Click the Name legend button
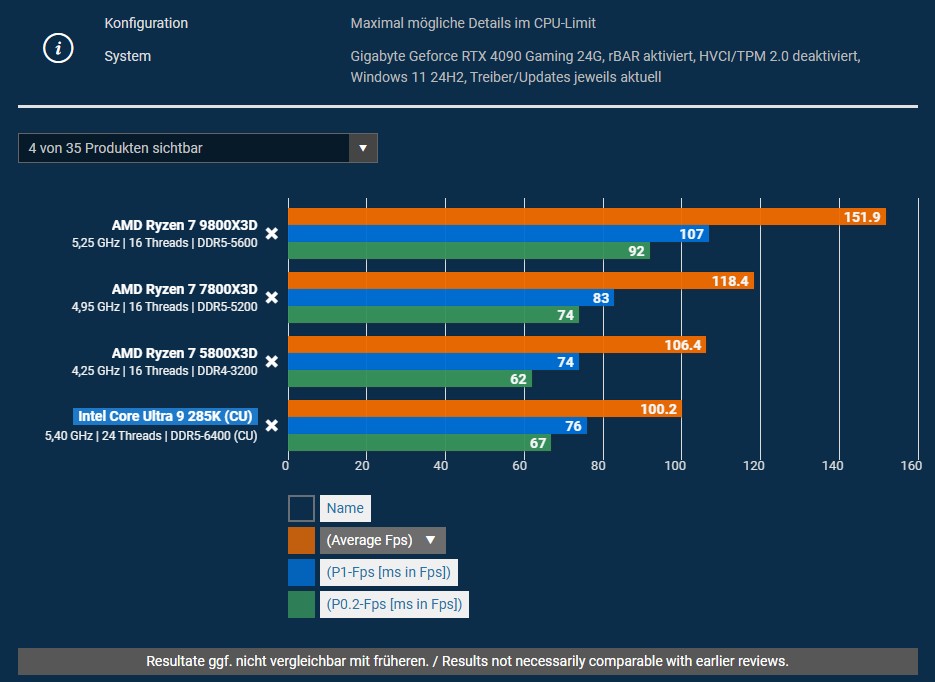 [x=345, y=508]
